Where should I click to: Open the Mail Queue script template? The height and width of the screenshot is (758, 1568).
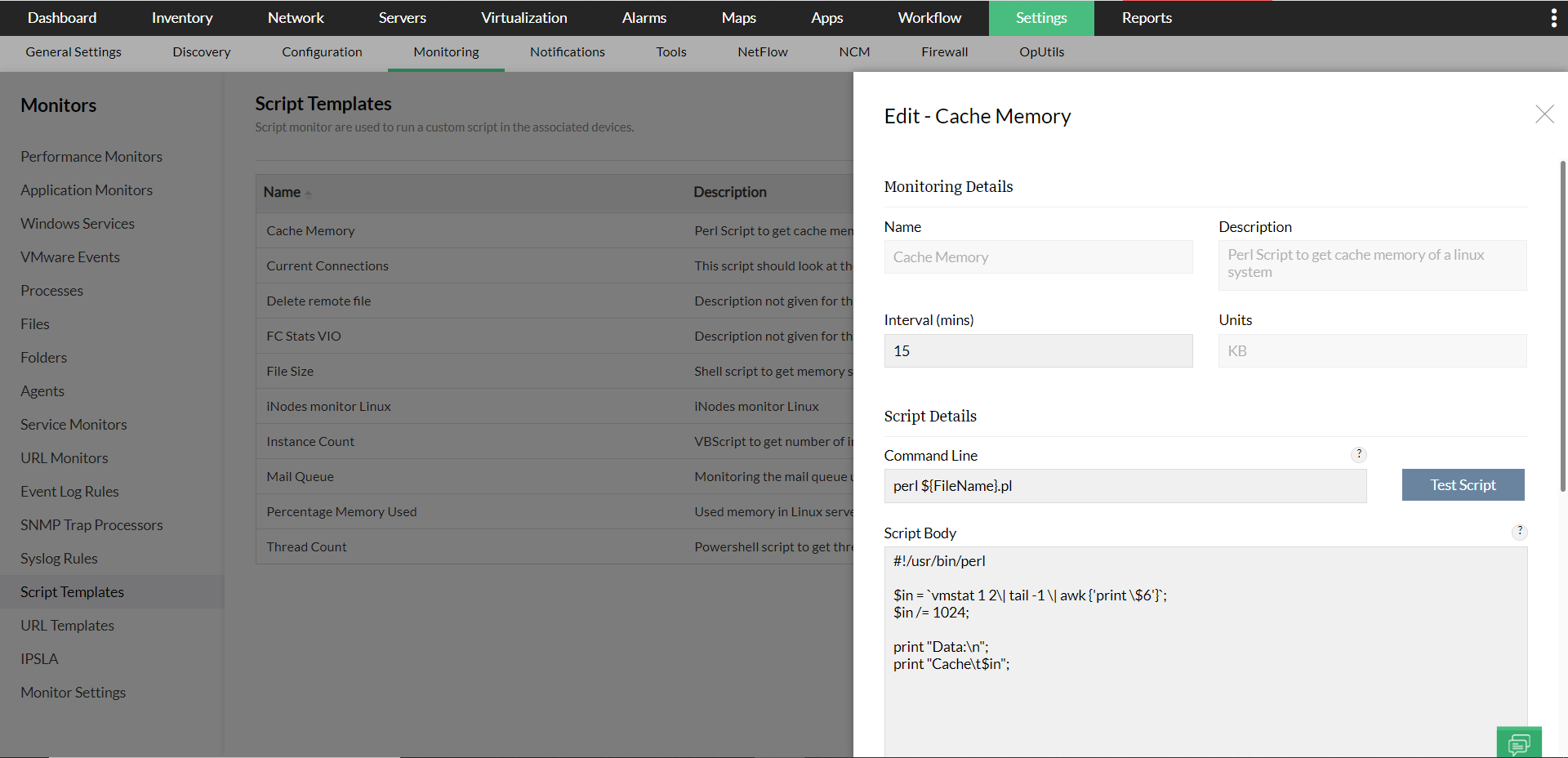[300, 476]
